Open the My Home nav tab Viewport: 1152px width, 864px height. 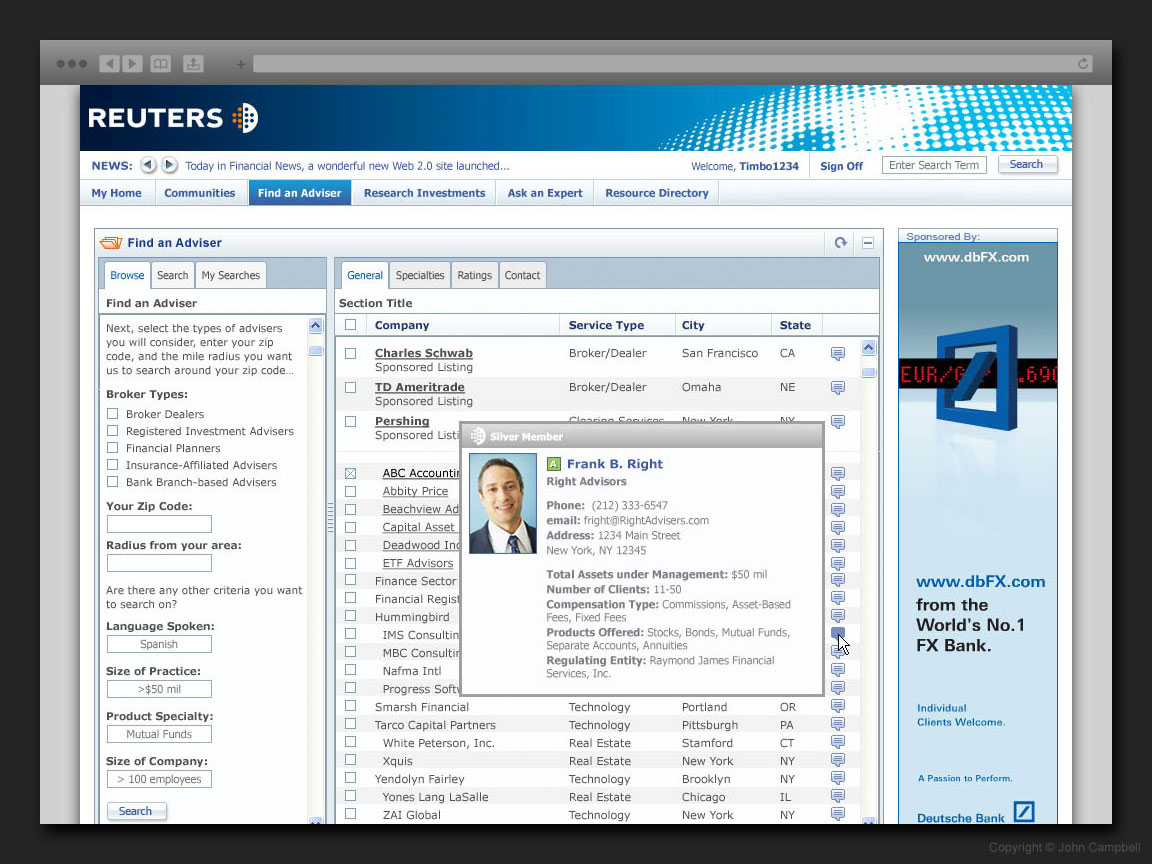pos(117,192)
